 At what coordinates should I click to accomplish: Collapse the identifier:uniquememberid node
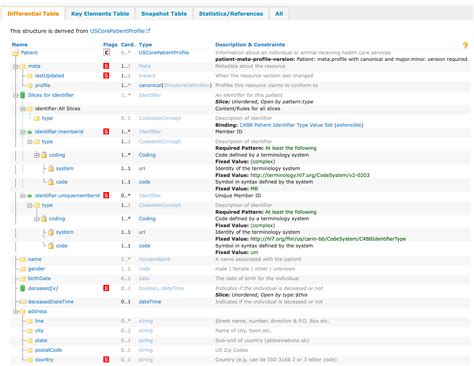22,196
